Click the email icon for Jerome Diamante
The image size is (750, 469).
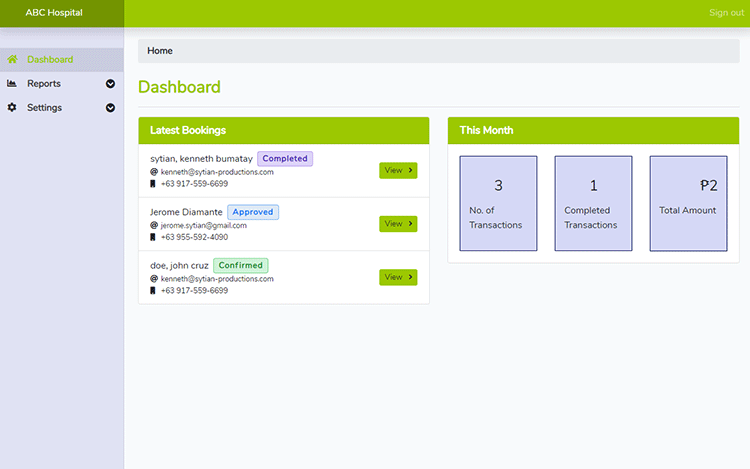154,226
